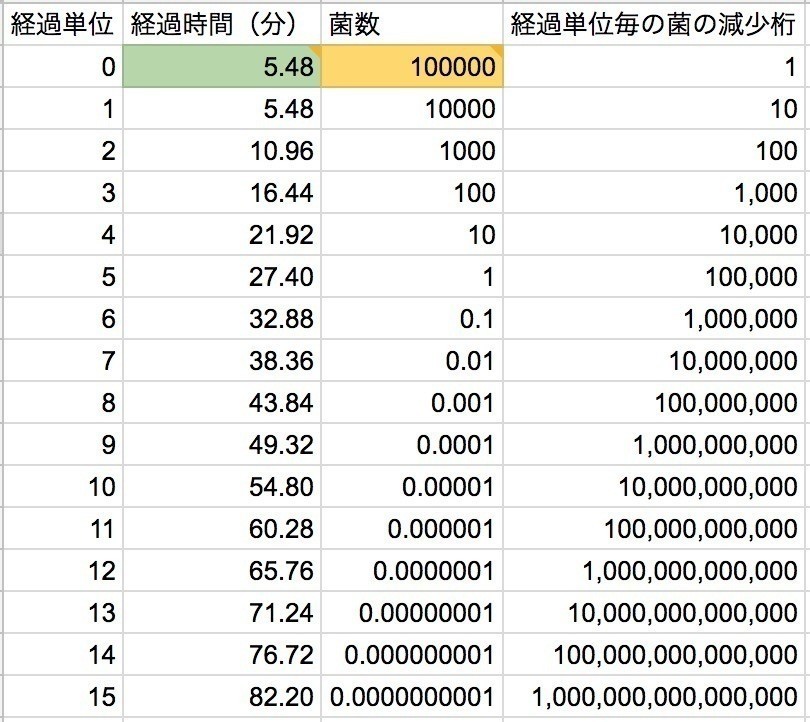This screenshot has width=810, height=722.
Task: Select the elapsed time cell 43.84
Action: [222, 403]
